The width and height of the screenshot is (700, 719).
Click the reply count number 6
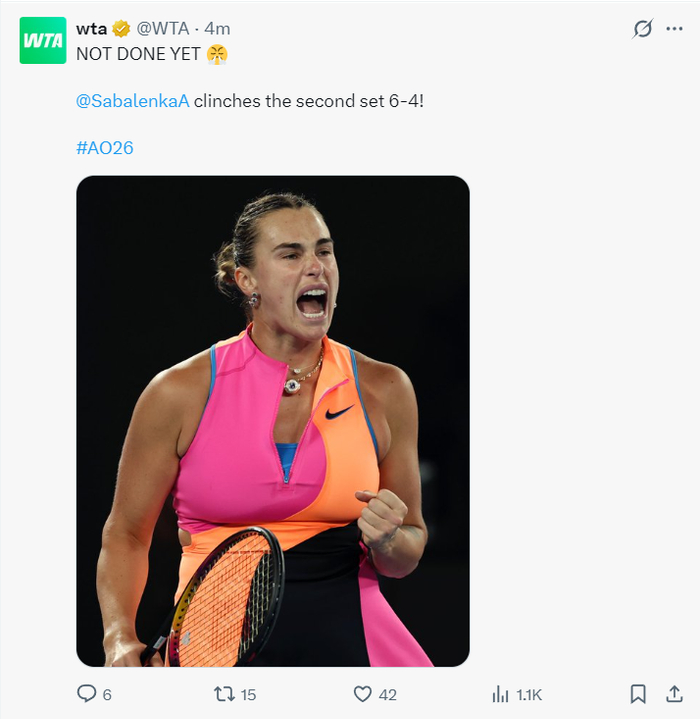107,695
